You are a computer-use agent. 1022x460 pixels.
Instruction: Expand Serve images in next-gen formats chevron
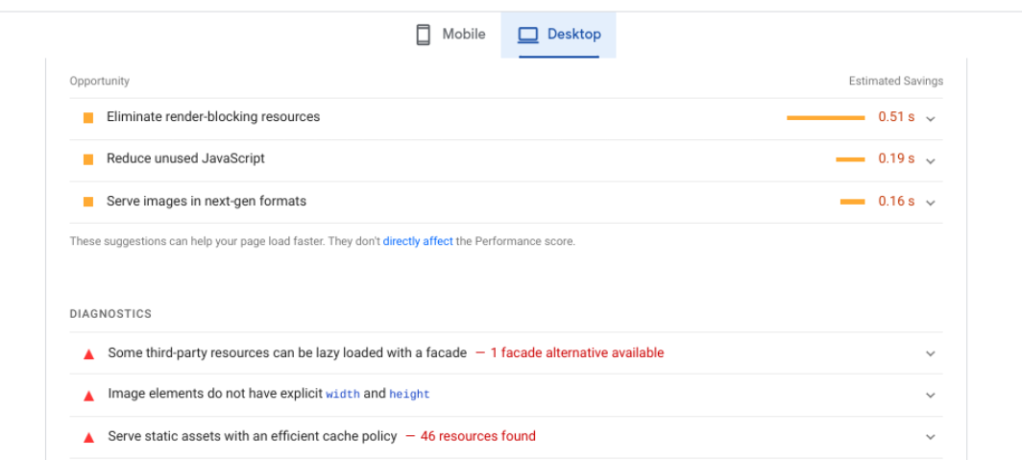tap(930, 202)
